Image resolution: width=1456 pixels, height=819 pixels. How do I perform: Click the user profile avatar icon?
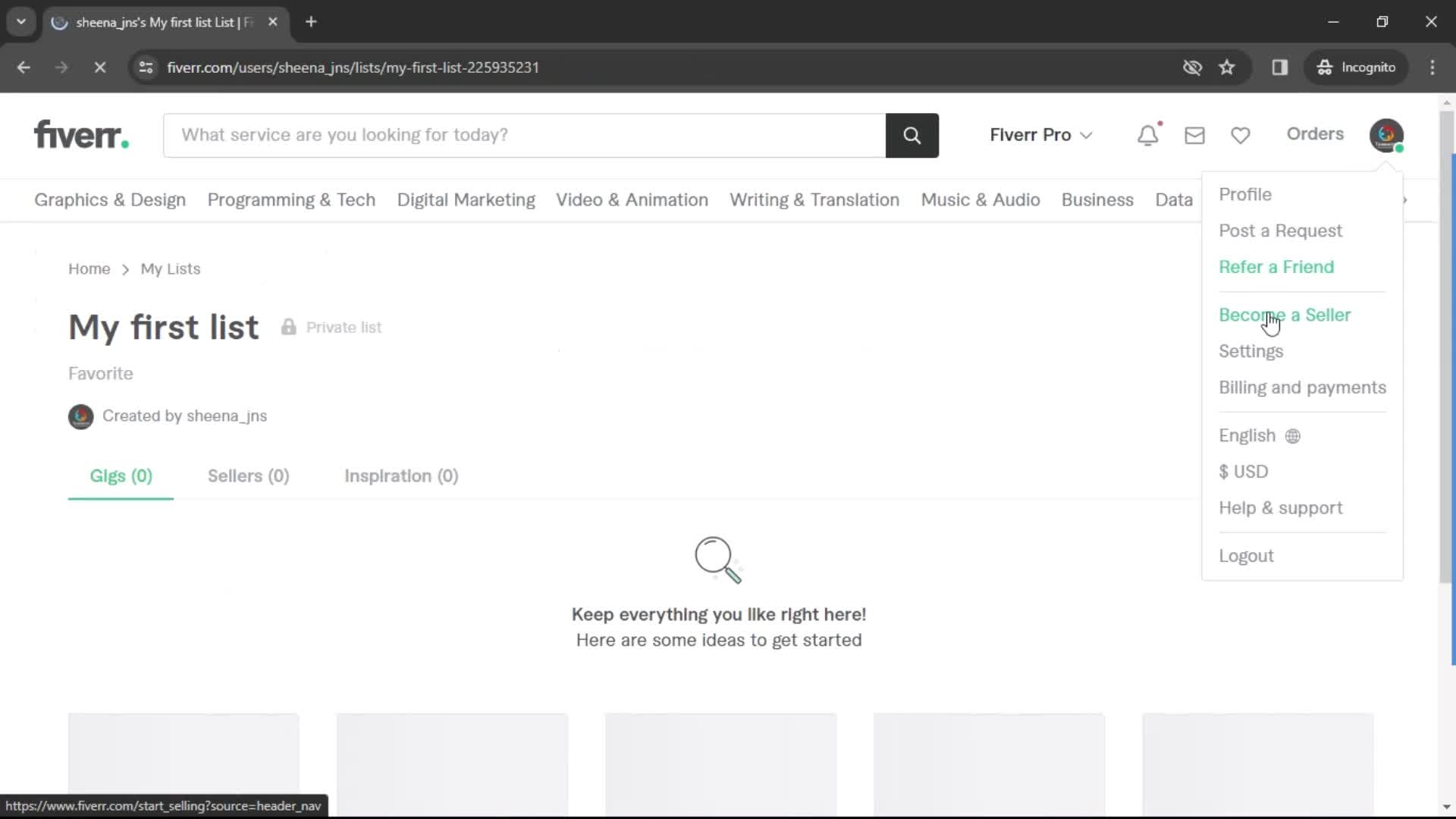click(x=1388, y=134)
